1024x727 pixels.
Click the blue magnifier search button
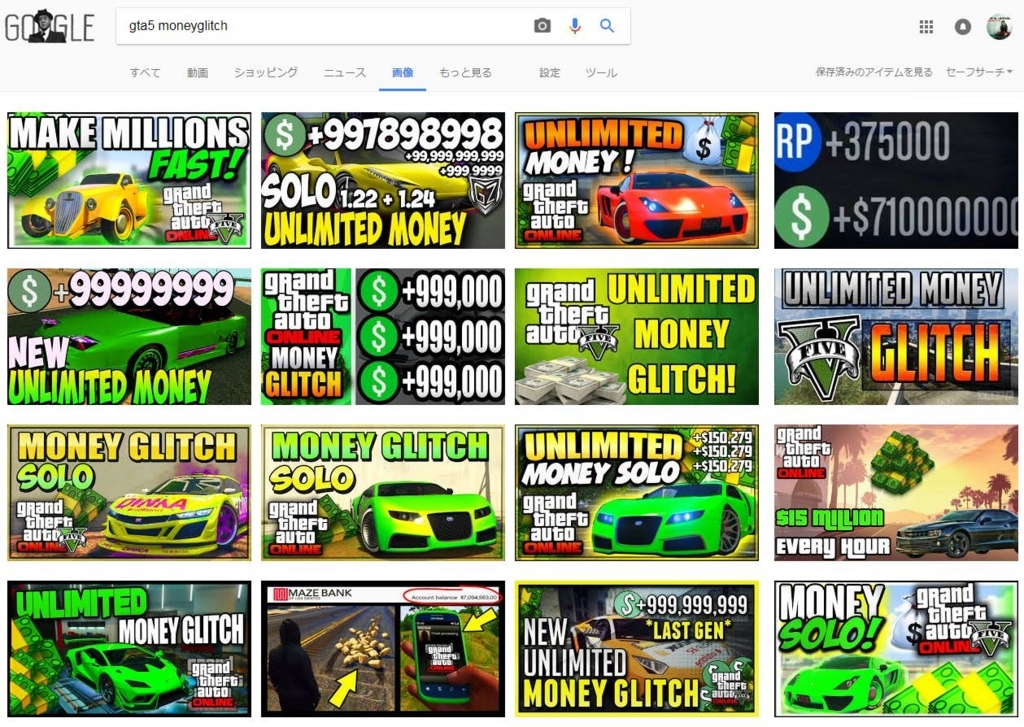[607, 25]
